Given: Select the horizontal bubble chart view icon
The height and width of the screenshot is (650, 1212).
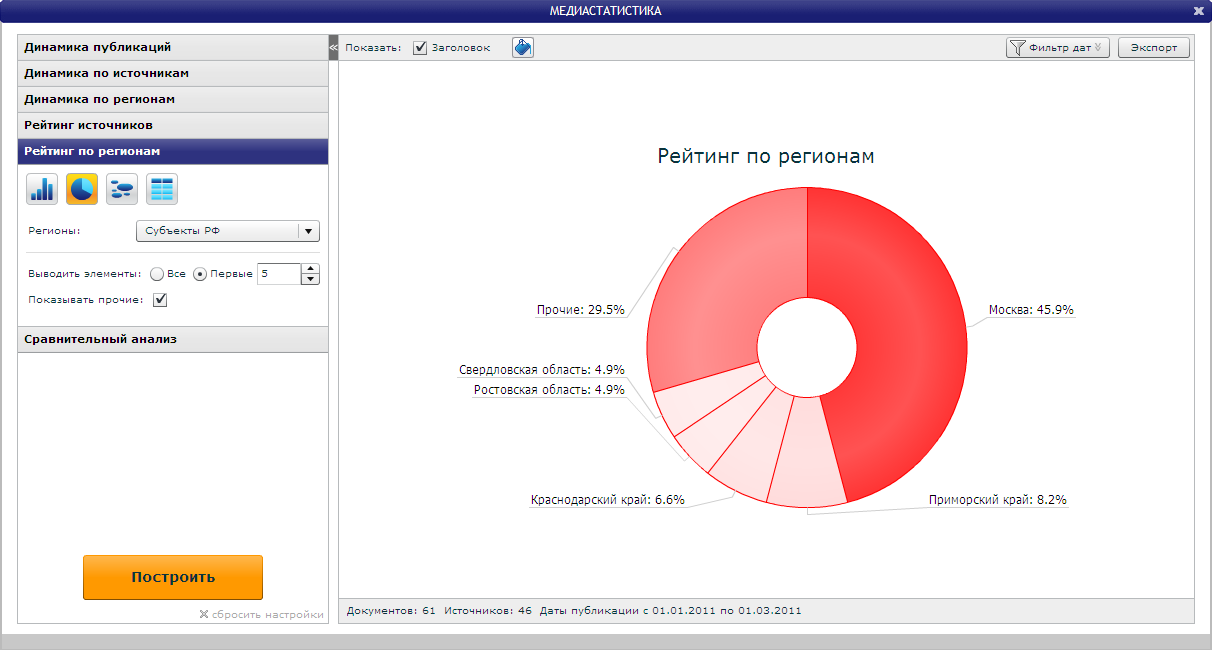Looking at the screenshot, I should pyautogui.click(x=122, y=189).
